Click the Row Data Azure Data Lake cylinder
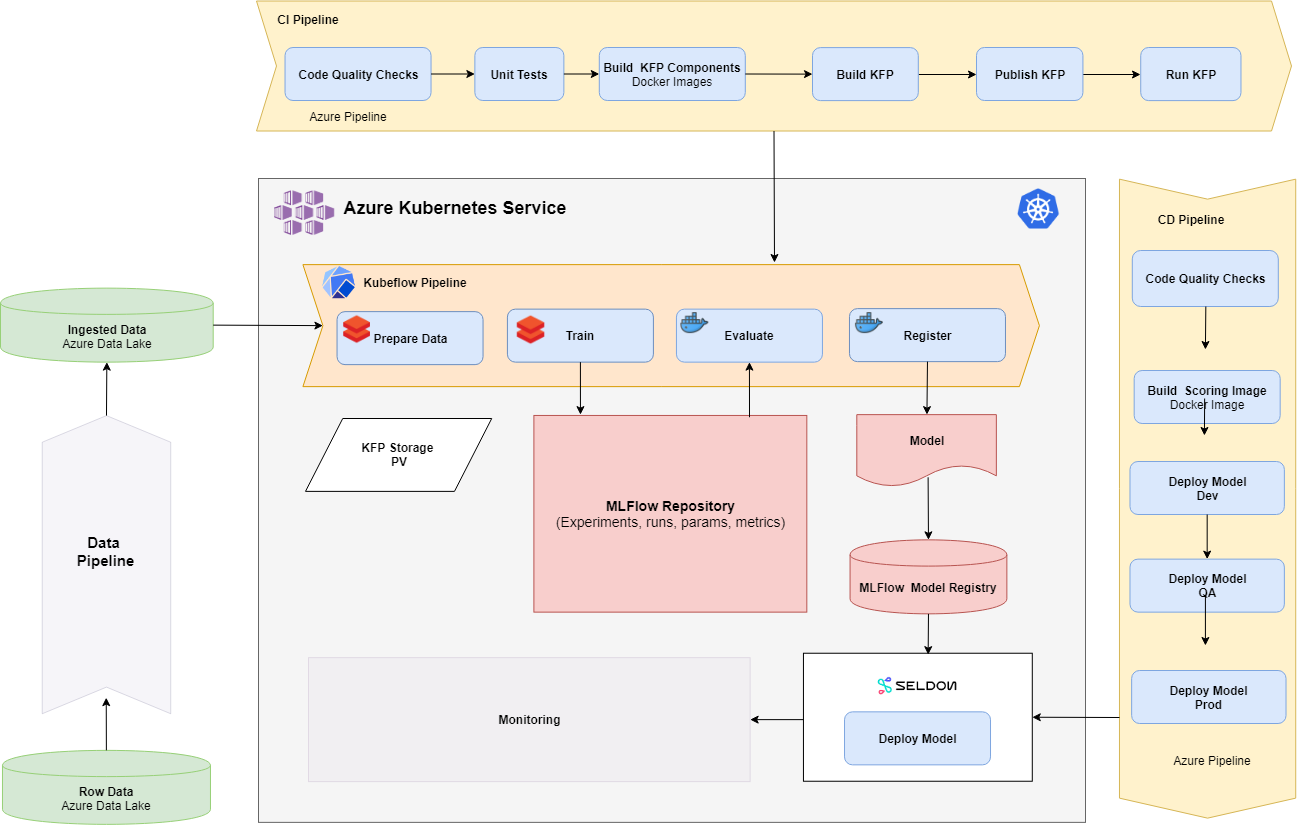This screenshot has height=825, width=1297. pos(106,786)
